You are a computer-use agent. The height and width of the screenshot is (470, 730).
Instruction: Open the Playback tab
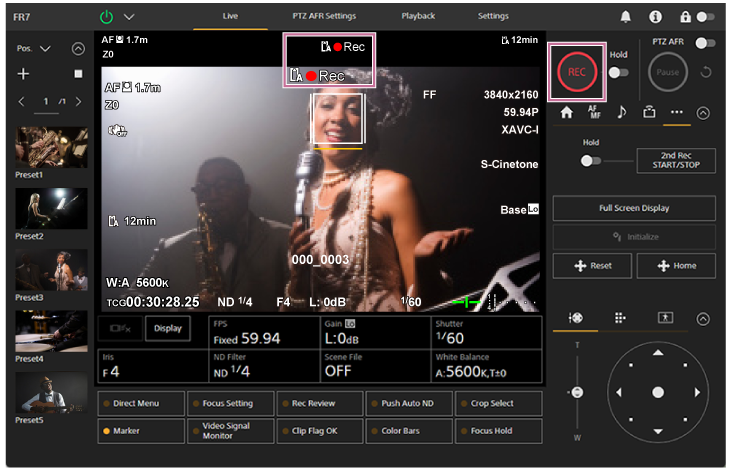[418, 16]
